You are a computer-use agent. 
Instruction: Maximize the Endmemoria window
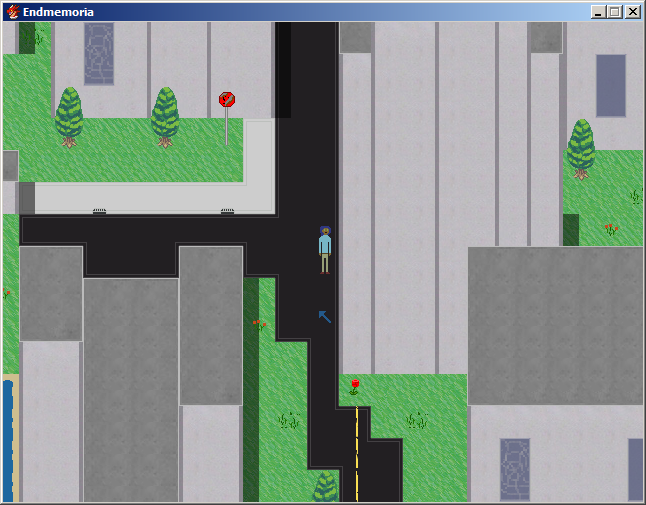614,12
